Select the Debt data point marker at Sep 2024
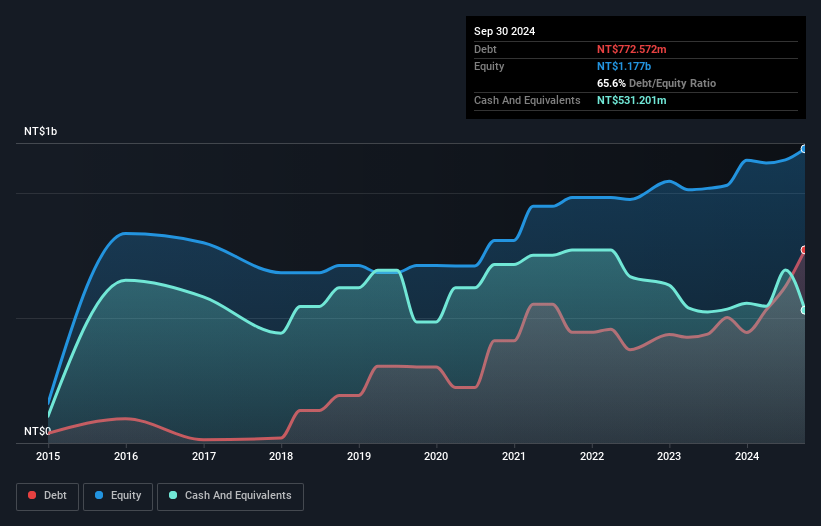 click(x=804, y=250)
